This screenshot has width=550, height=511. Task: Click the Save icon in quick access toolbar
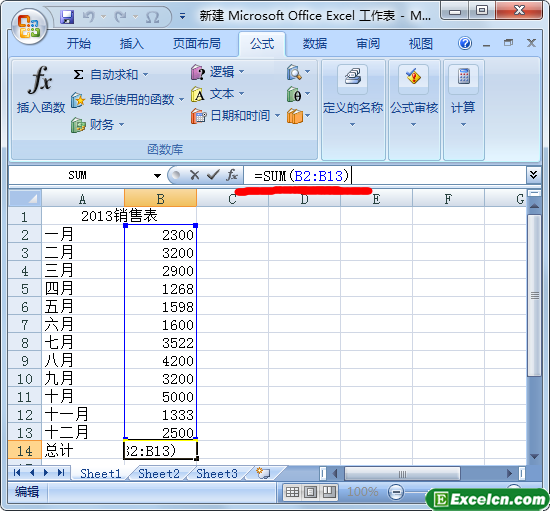coord(67,17)
